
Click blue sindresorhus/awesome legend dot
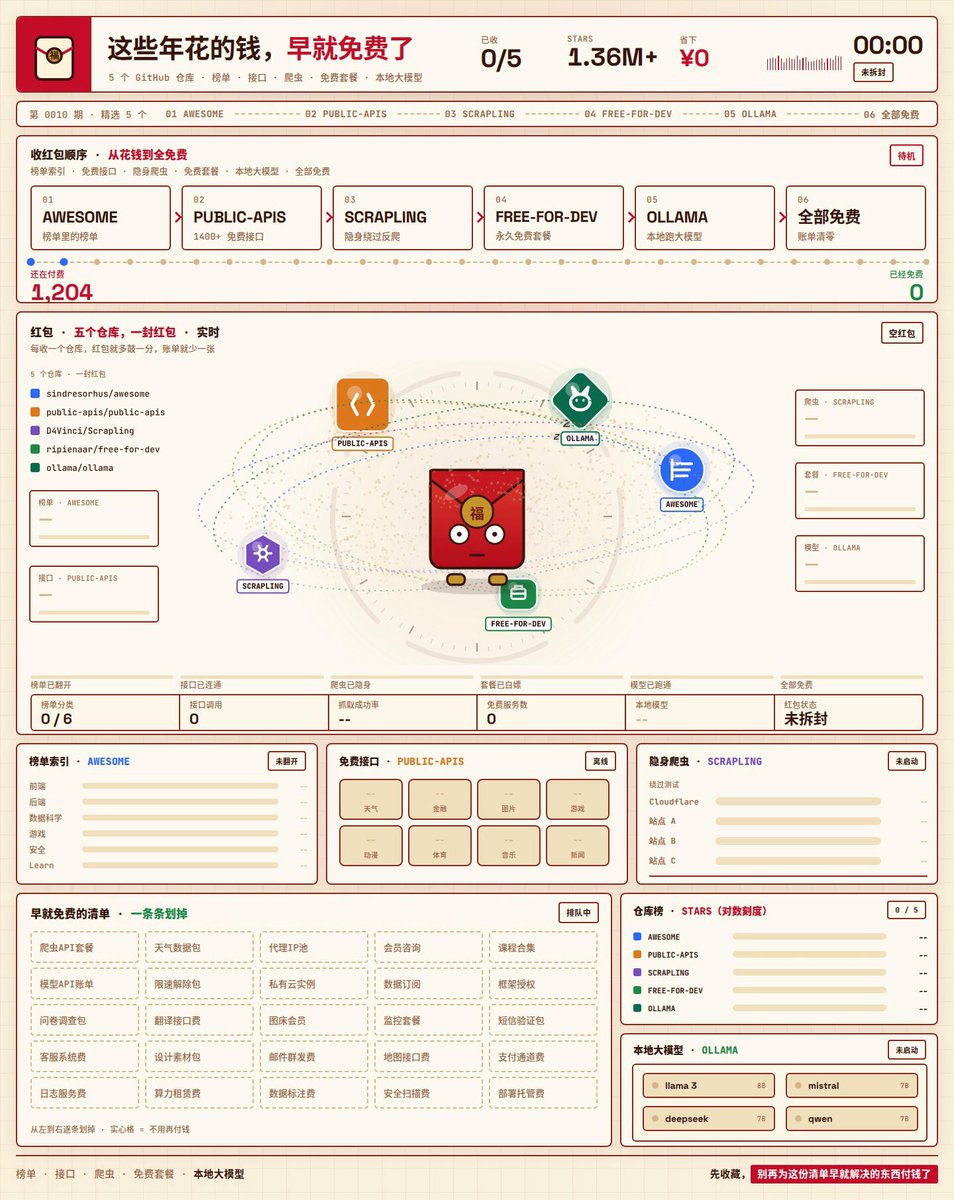[36, 394]
